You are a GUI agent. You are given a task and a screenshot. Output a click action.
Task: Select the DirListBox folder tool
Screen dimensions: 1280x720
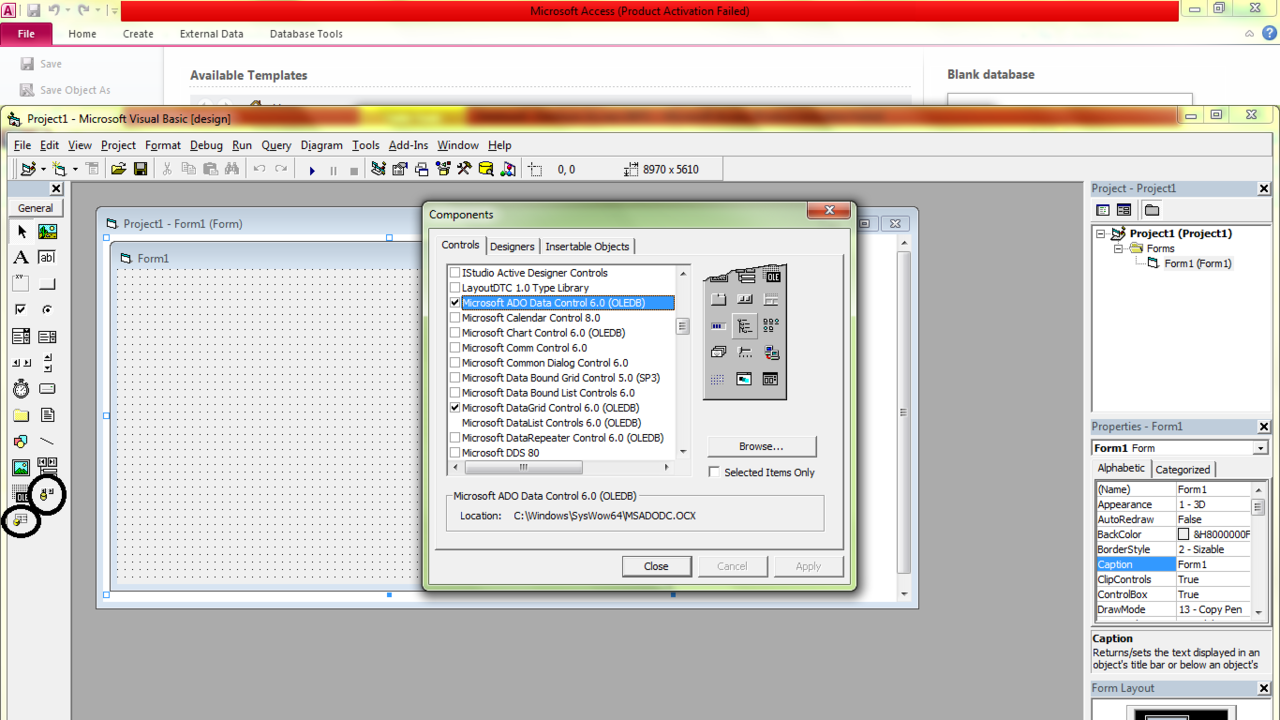(x=21, y=415)
